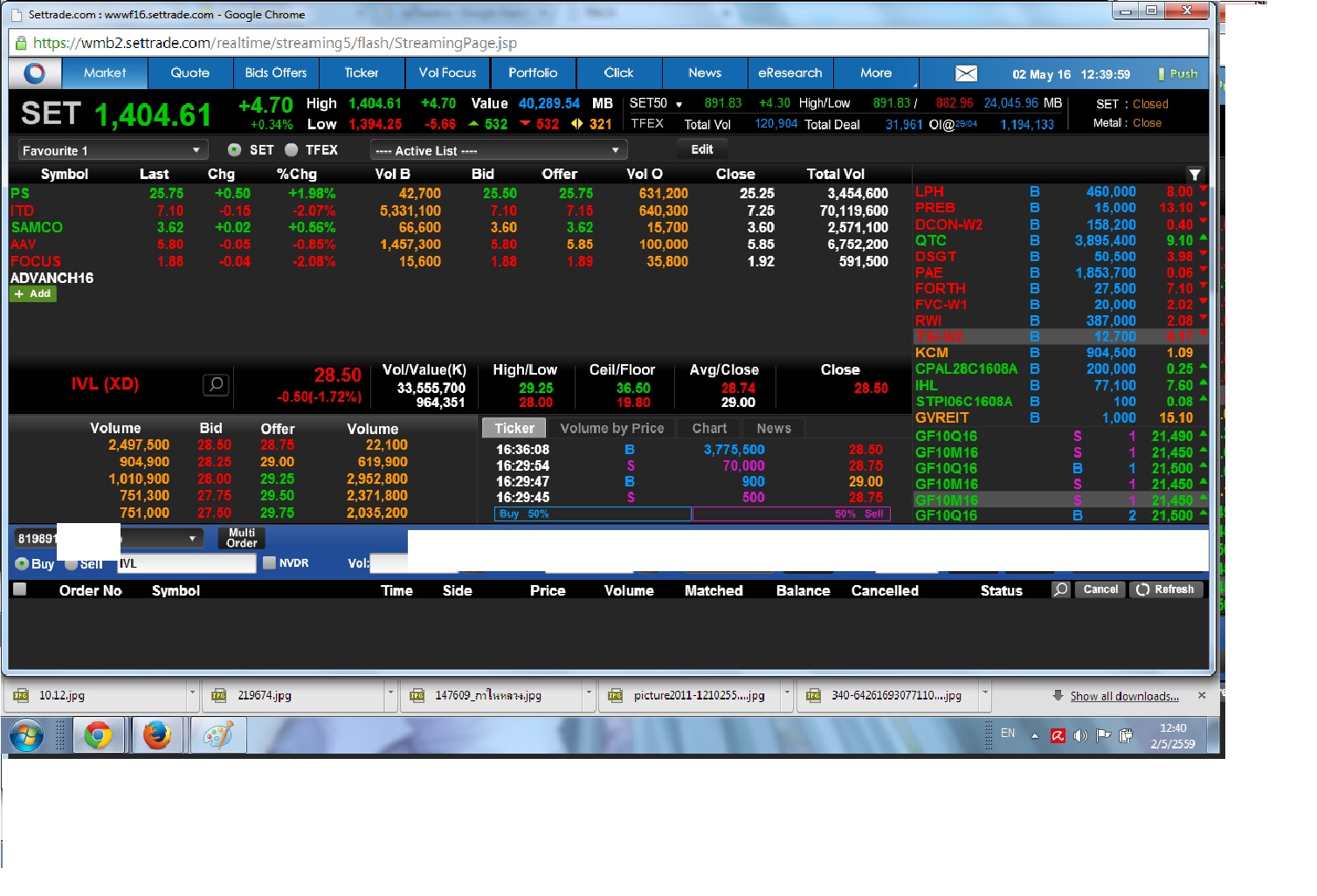Open Paint from the taskbar
Viewport: 1317px width, 896px height.
[217, 735]
